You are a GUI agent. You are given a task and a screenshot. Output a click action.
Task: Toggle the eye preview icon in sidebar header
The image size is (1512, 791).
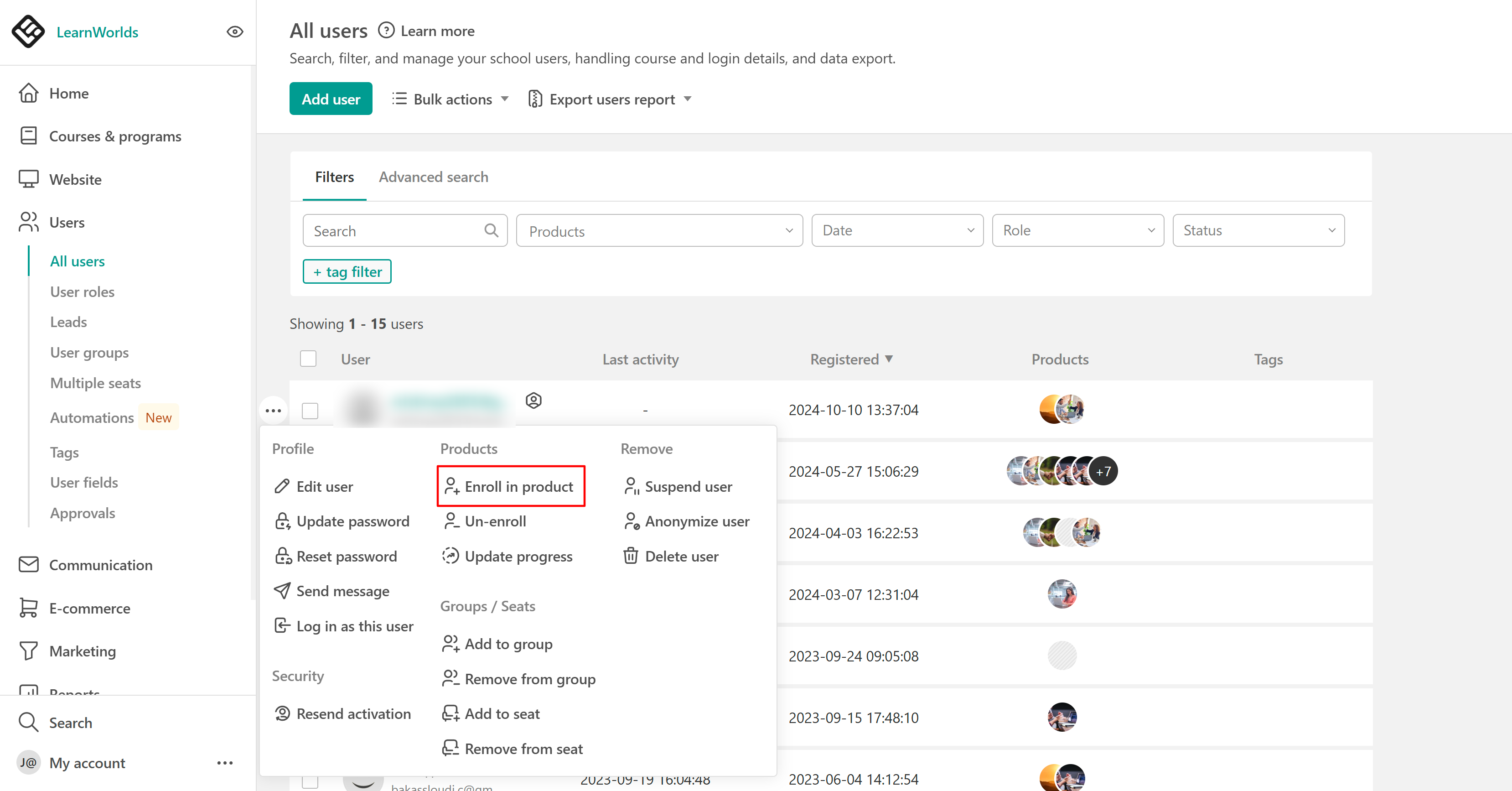[x=235, y=32]
